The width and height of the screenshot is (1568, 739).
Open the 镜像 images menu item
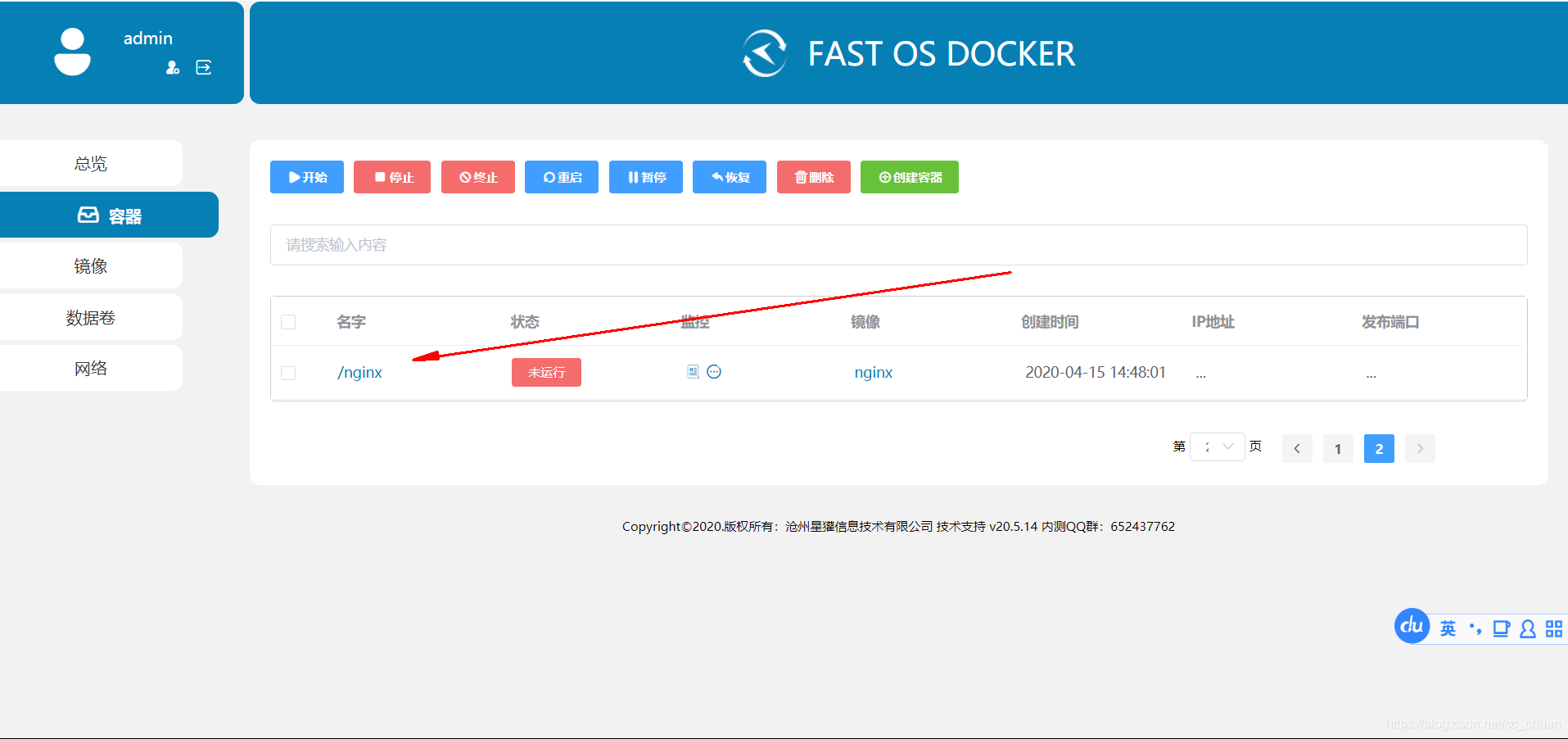tap(91, 265)
